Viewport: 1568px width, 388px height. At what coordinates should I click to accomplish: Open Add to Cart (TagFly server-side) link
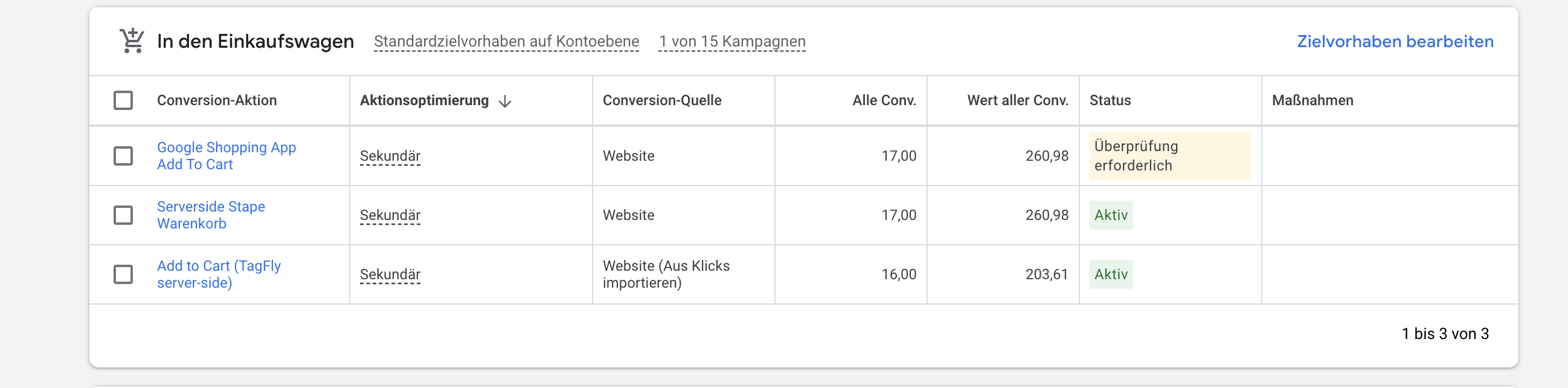click(x=219, y=274)
